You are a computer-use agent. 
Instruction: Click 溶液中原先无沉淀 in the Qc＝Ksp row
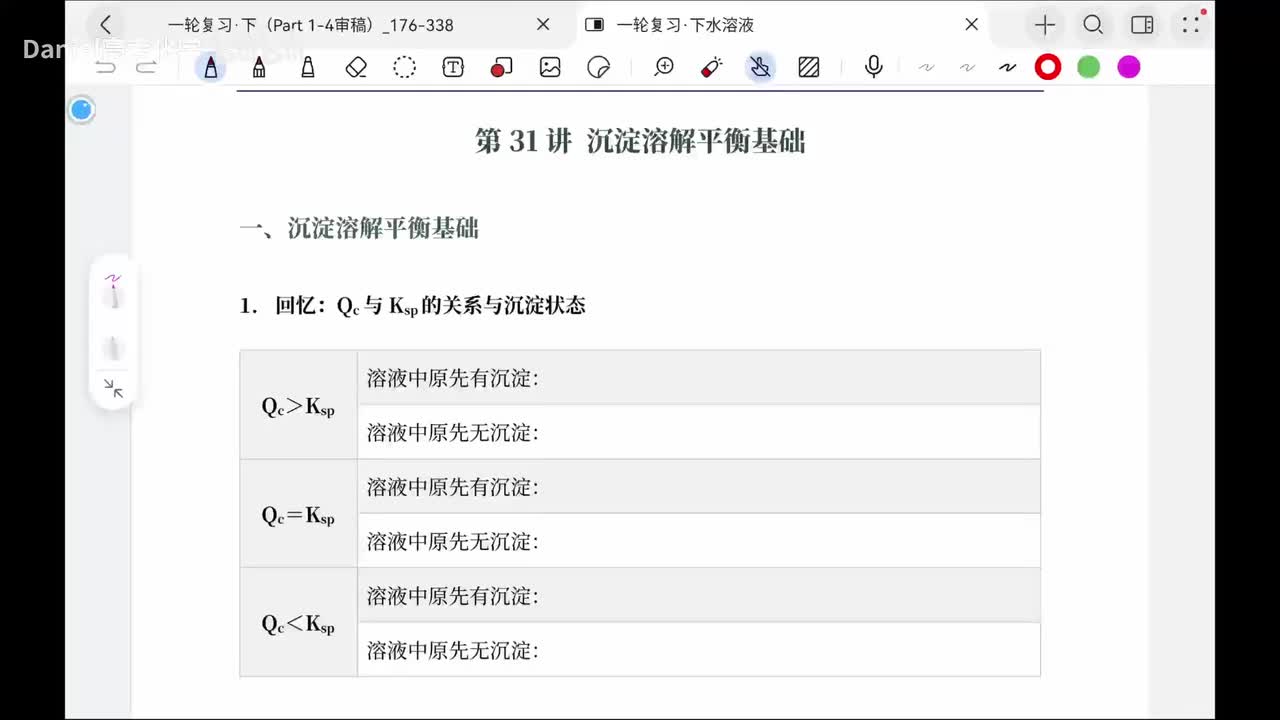453,541
